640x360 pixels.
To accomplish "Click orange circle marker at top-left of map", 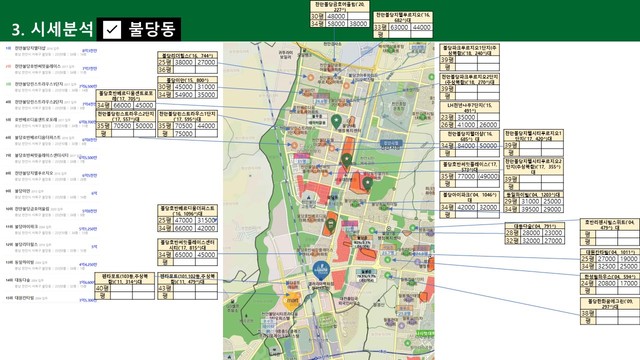I will point(311,77).
